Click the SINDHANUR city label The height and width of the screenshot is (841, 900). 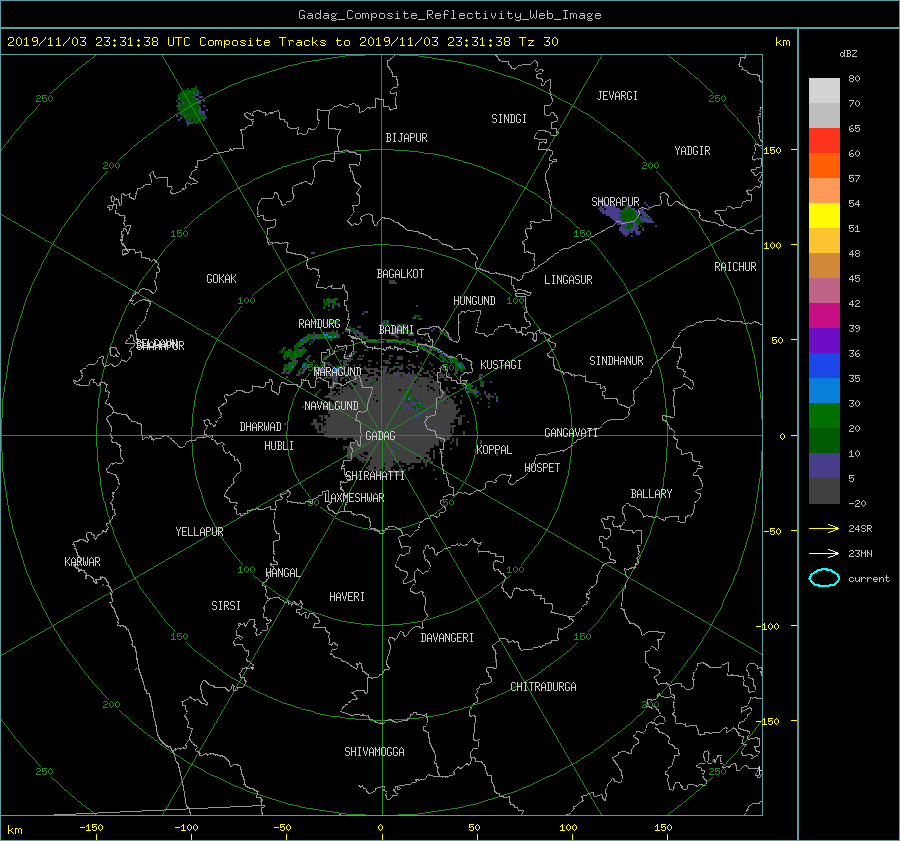coord(616,361)
